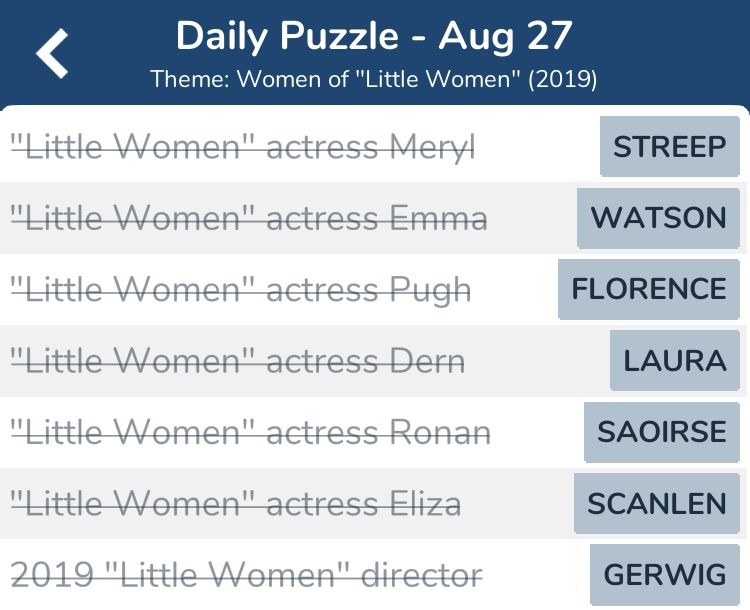Select the clue about actress Ronan

[x=250, y=432]
